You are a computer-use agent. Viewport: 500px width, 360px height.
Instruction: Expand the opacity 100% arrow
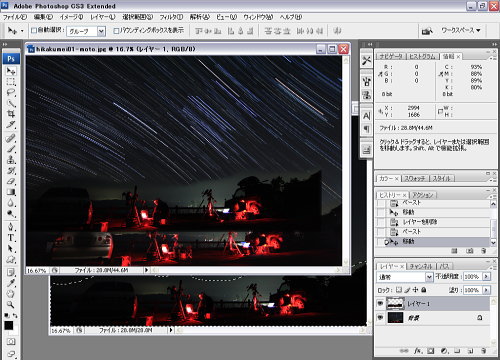click(x=486, y=277)
